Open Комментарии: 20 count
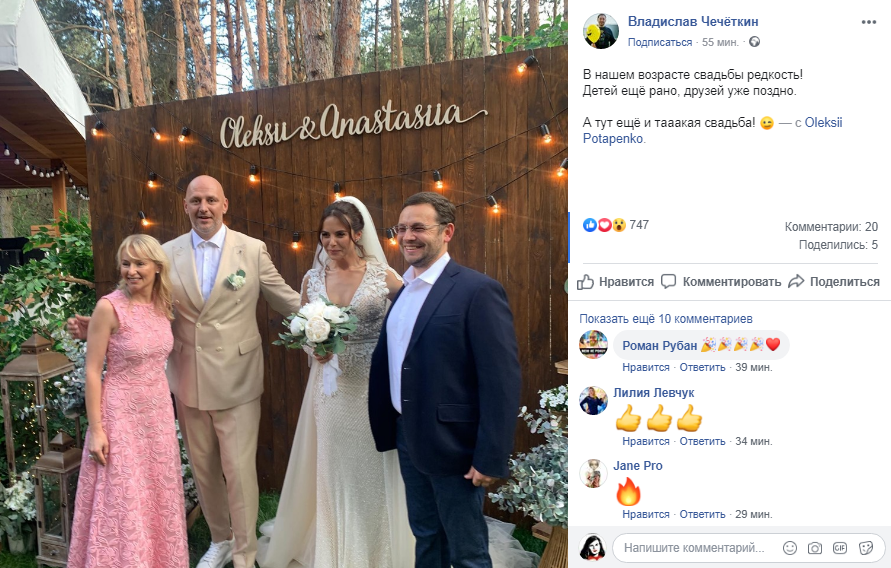The image size is (891, 568). [831, 227]
